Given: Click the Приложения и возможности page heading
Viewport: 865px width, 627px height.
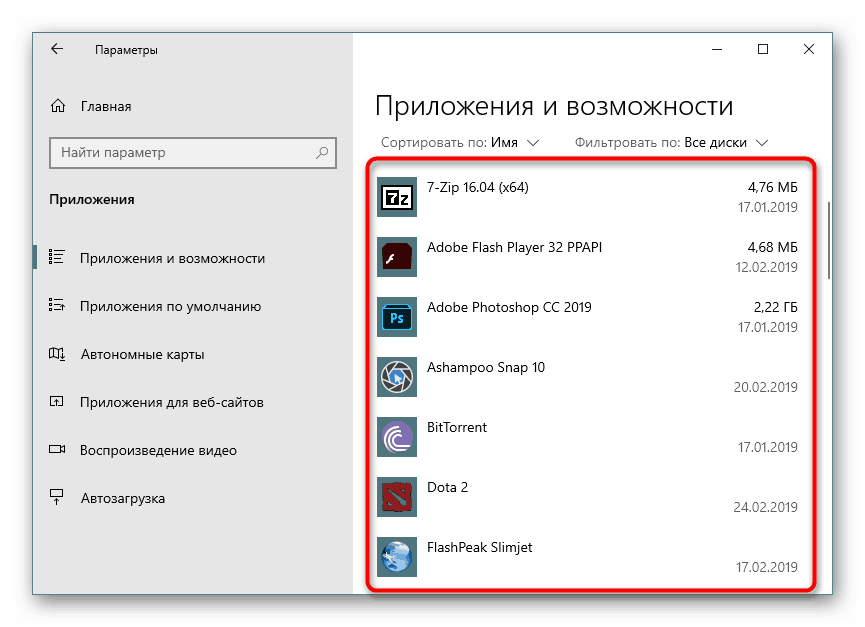Looking at the screenshot, I should (x=554, y=106).
